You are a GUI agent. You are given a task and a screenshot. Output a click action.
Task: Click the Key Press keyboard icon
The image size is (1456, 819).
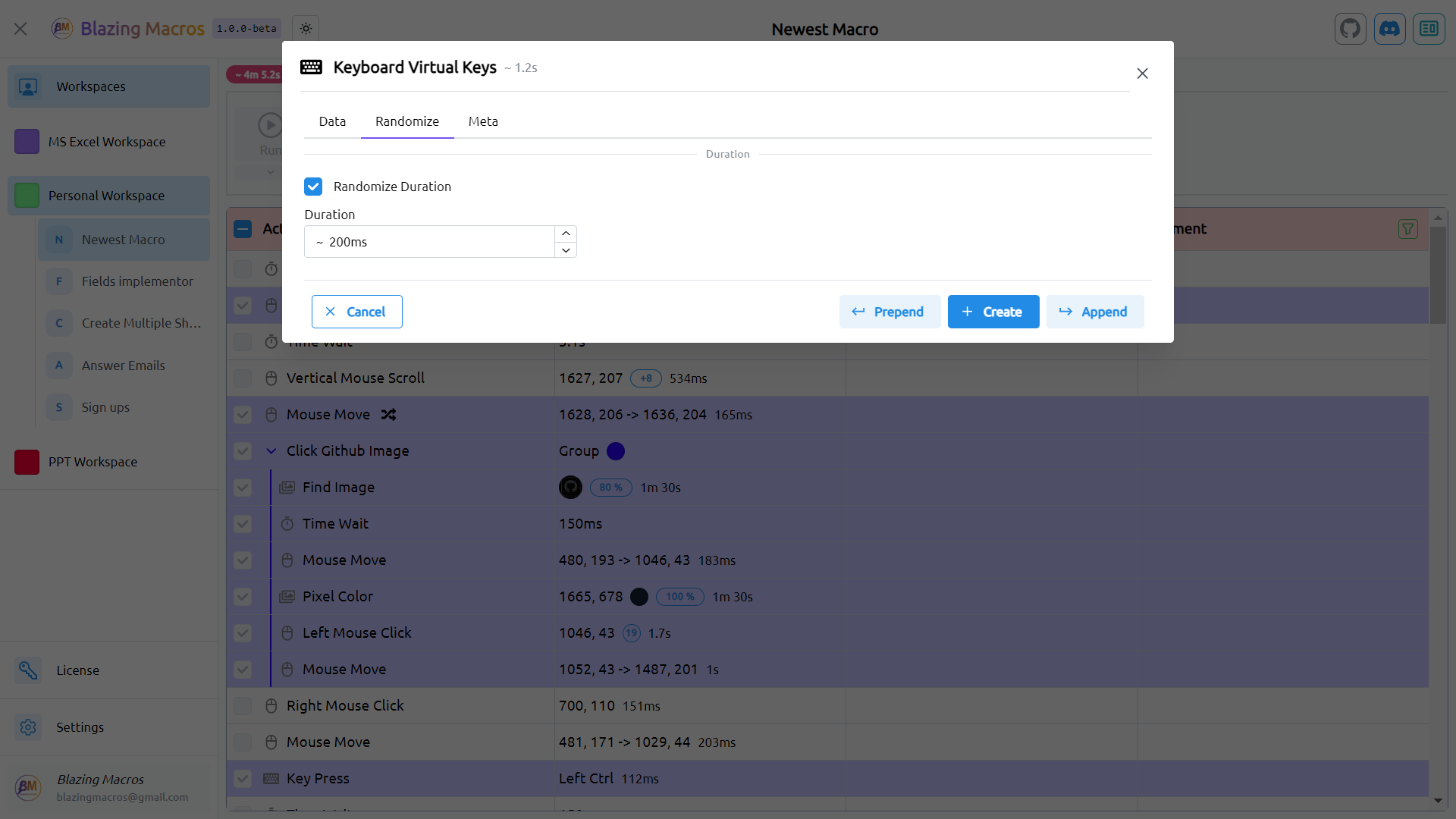point(271,779)
